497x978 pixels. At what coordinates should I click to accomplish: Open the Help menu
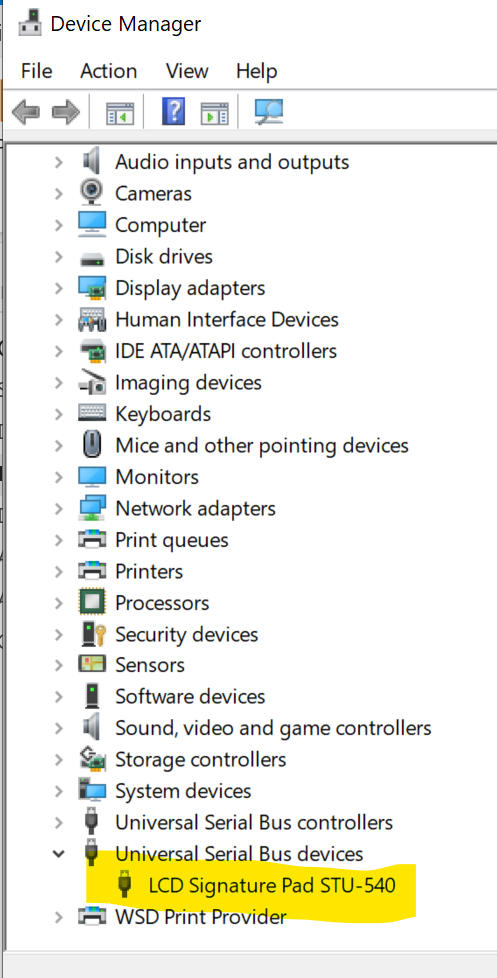pos(256,70)
